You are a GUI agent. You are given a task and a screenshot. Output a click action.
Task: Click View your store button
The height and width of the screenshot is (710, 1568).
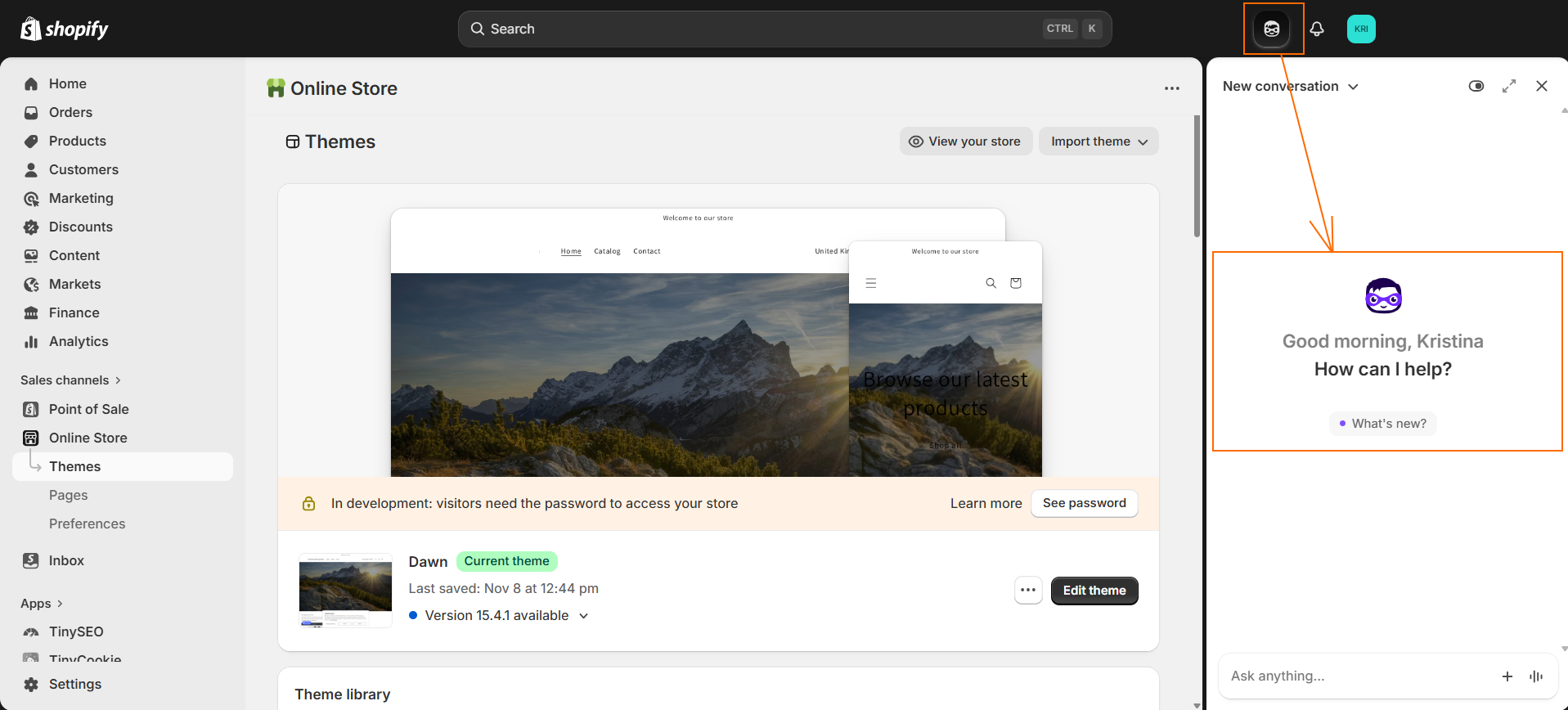pos(966,142)
